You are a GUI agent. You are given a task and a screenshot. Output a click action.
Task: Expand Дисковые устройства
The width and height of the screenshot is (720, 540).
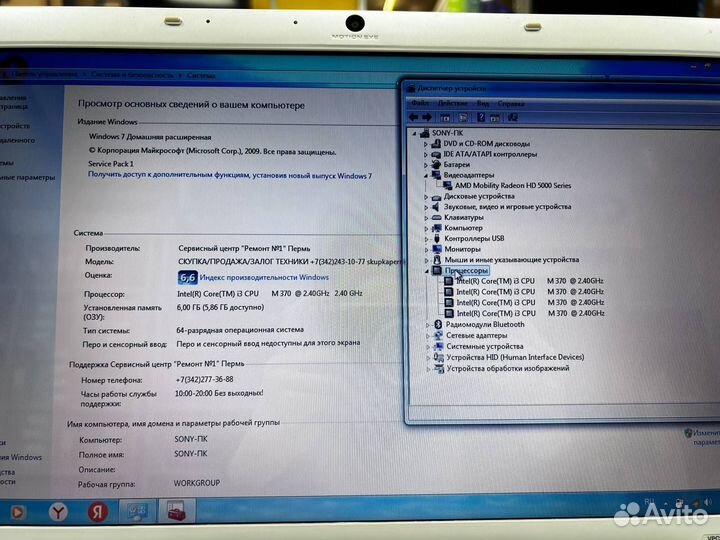tap(426, 197)
